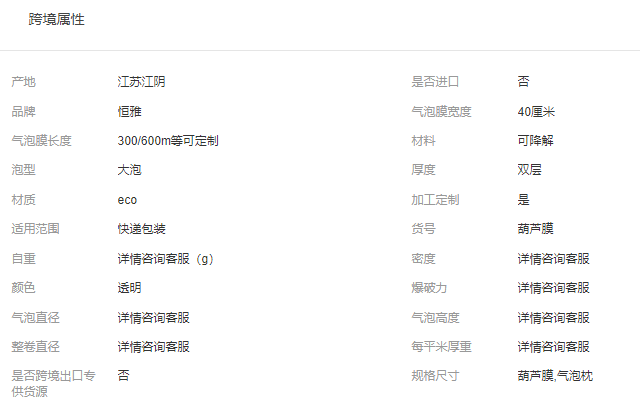Click the 气泡膜宽度 label
Viewport: 640px width, 409px height.
pyautogui.click(x=441, y=111)
